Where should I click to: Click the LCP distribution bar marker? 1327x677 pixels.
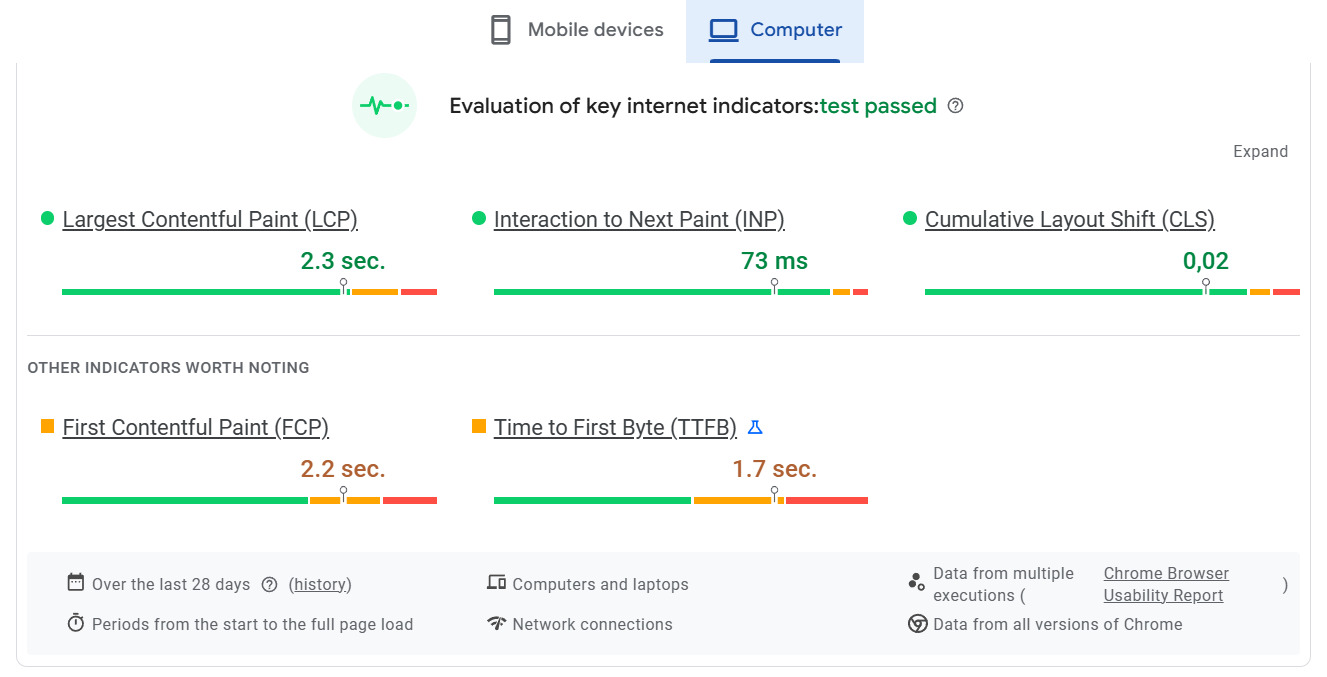pyautogui.click(x=344, y=288)
